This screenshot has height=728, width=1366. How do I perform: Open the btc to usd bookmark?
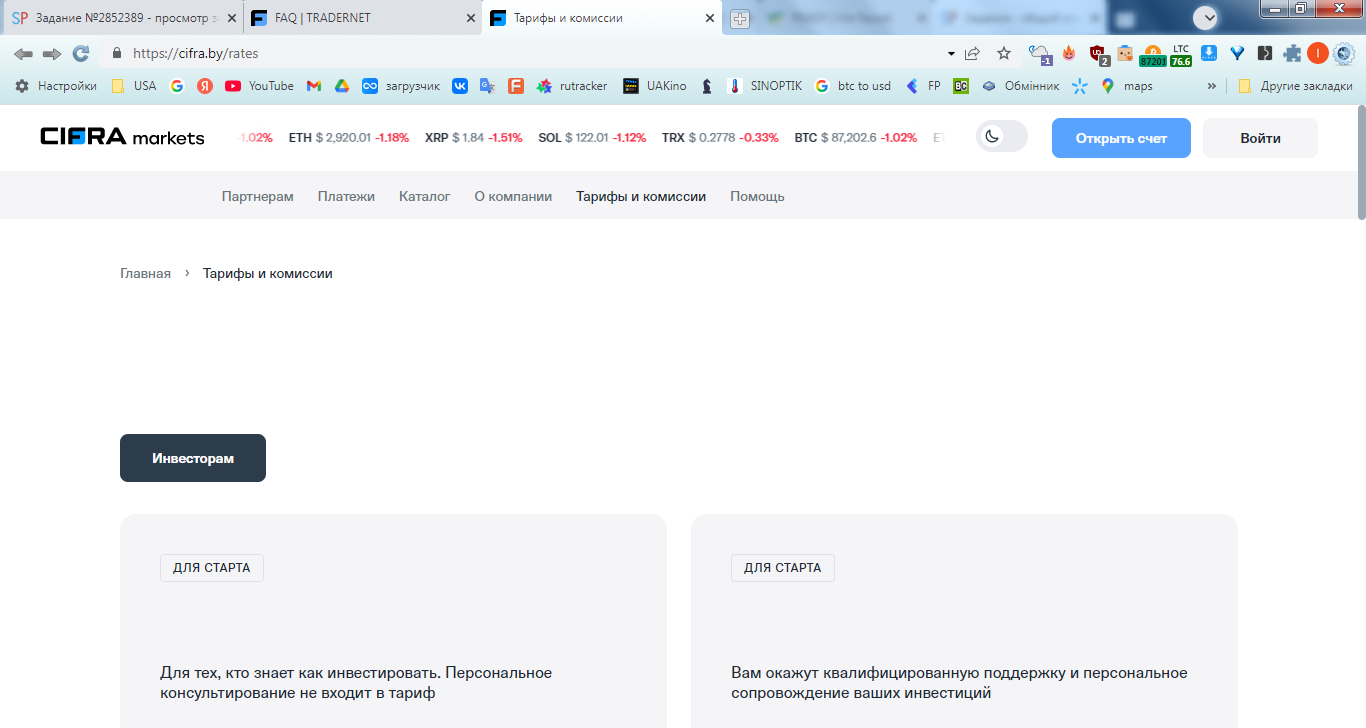click(x=853, y=86)
